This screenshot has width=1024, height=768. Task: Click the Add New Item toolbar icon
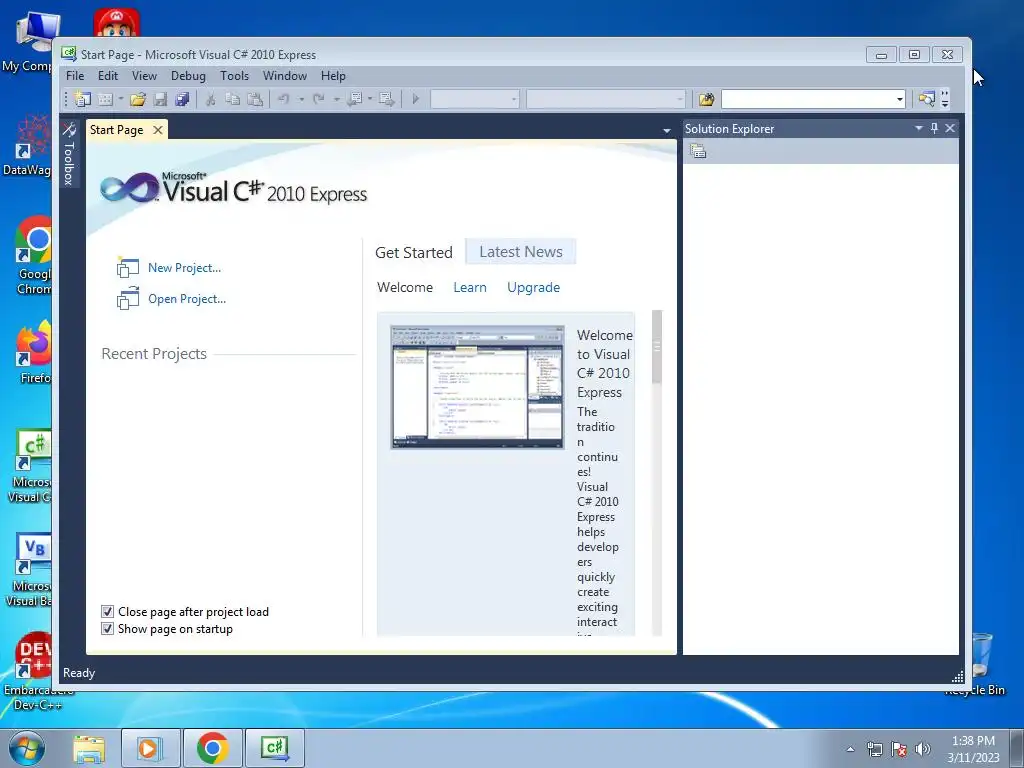point(105,99)
